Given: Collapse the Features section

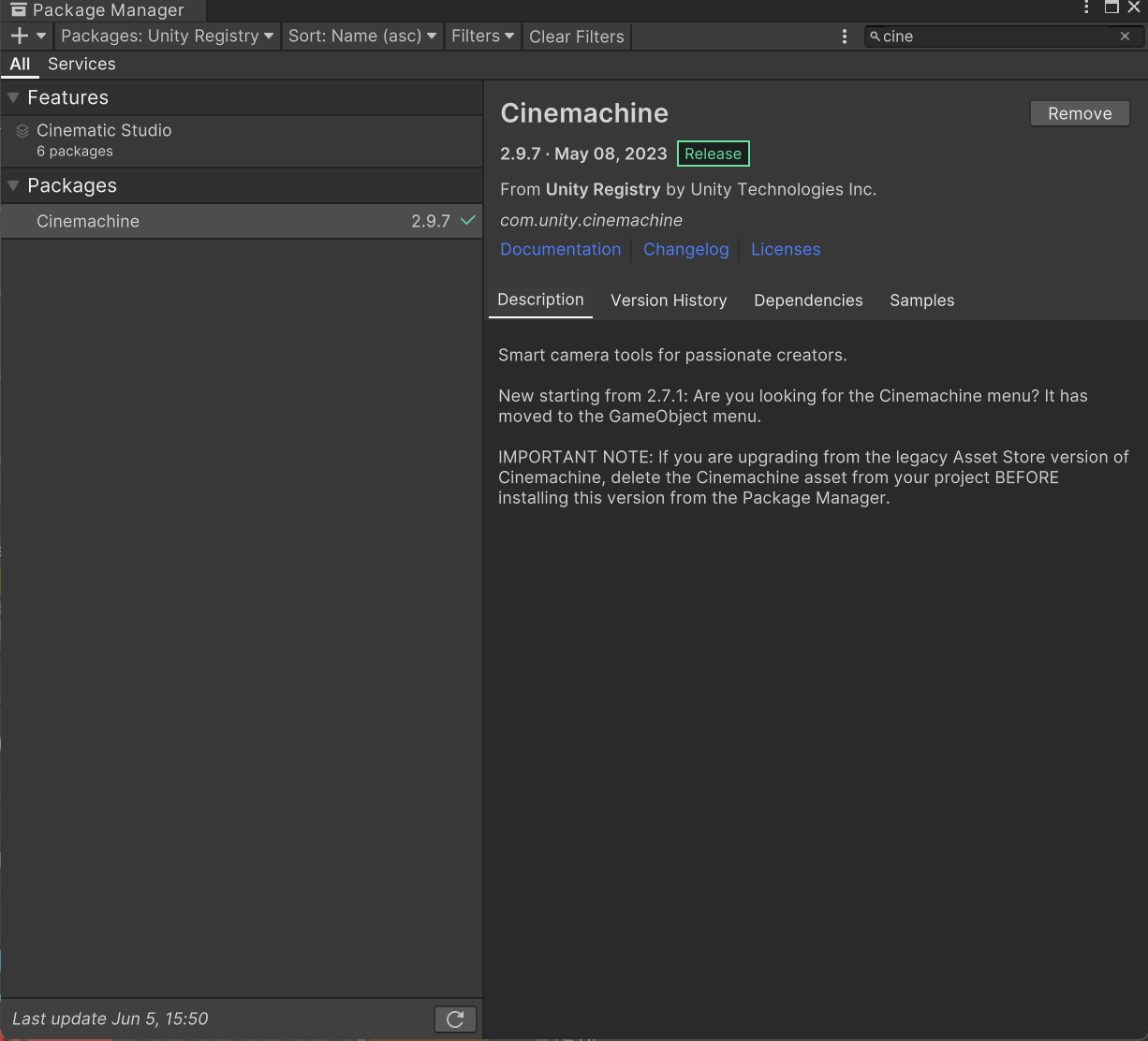Looking at the screenshot, I should tap(13, 97).
